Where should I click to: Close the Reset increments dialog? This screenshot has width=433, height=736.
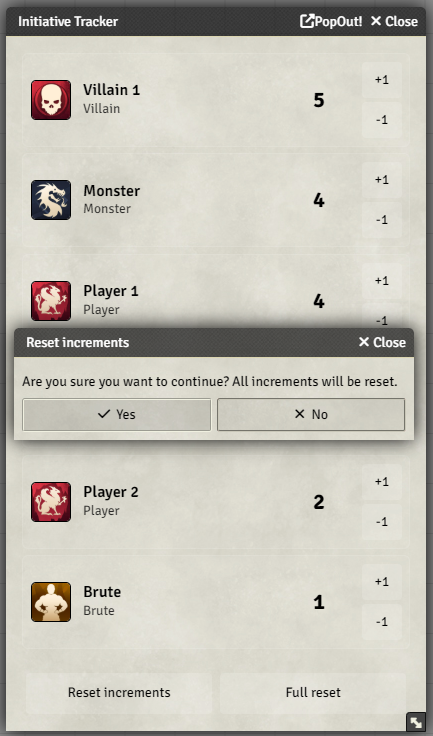pyautogui.click(x=382, y=342)
